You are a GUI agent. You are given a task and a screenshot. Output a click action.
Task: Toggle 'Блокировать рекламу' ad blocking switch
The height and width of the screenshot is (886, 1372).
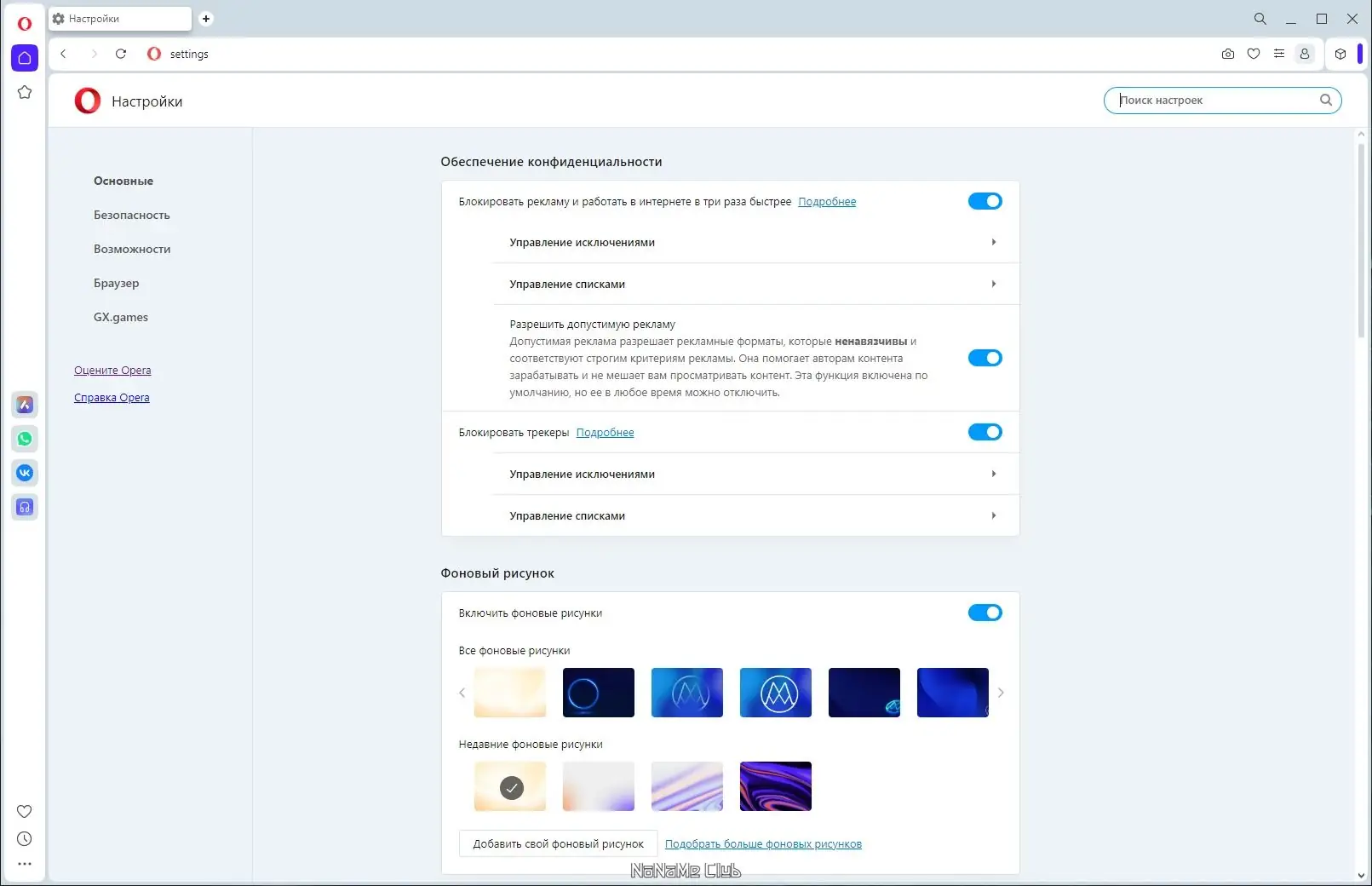(x=985, y=201)
